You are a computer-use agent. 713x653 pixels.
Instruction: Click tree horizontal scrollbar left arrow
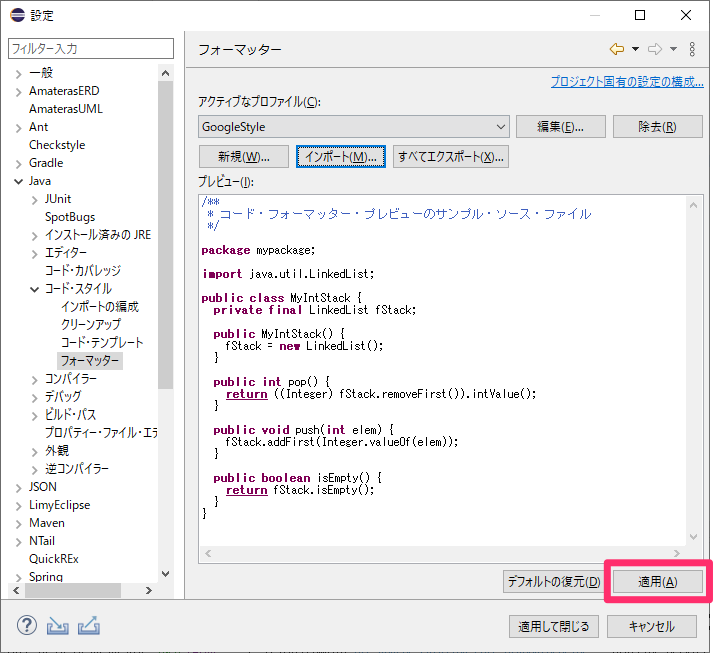16,590
